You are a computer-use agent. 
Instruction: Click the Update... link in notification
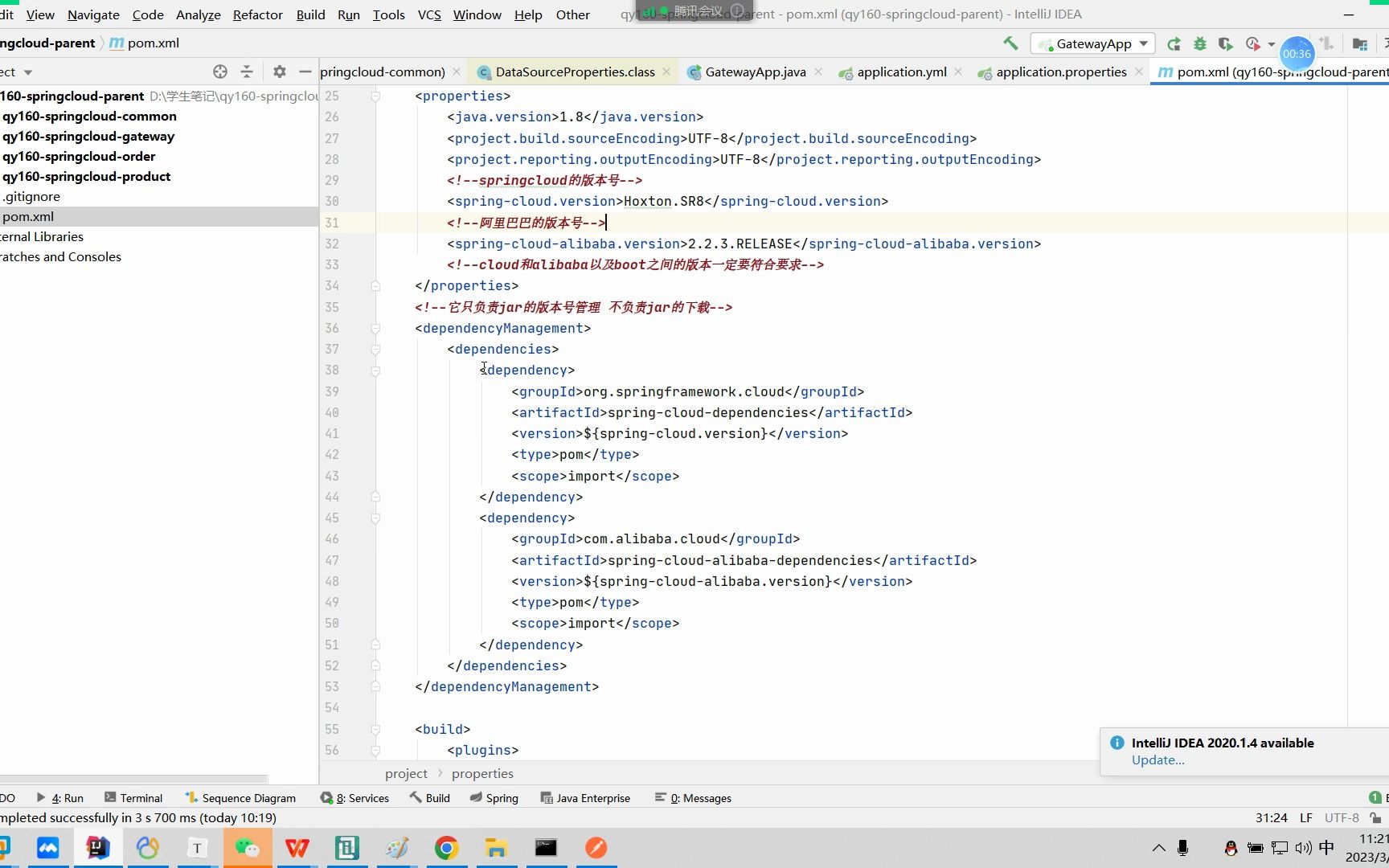pos(1157,760)
